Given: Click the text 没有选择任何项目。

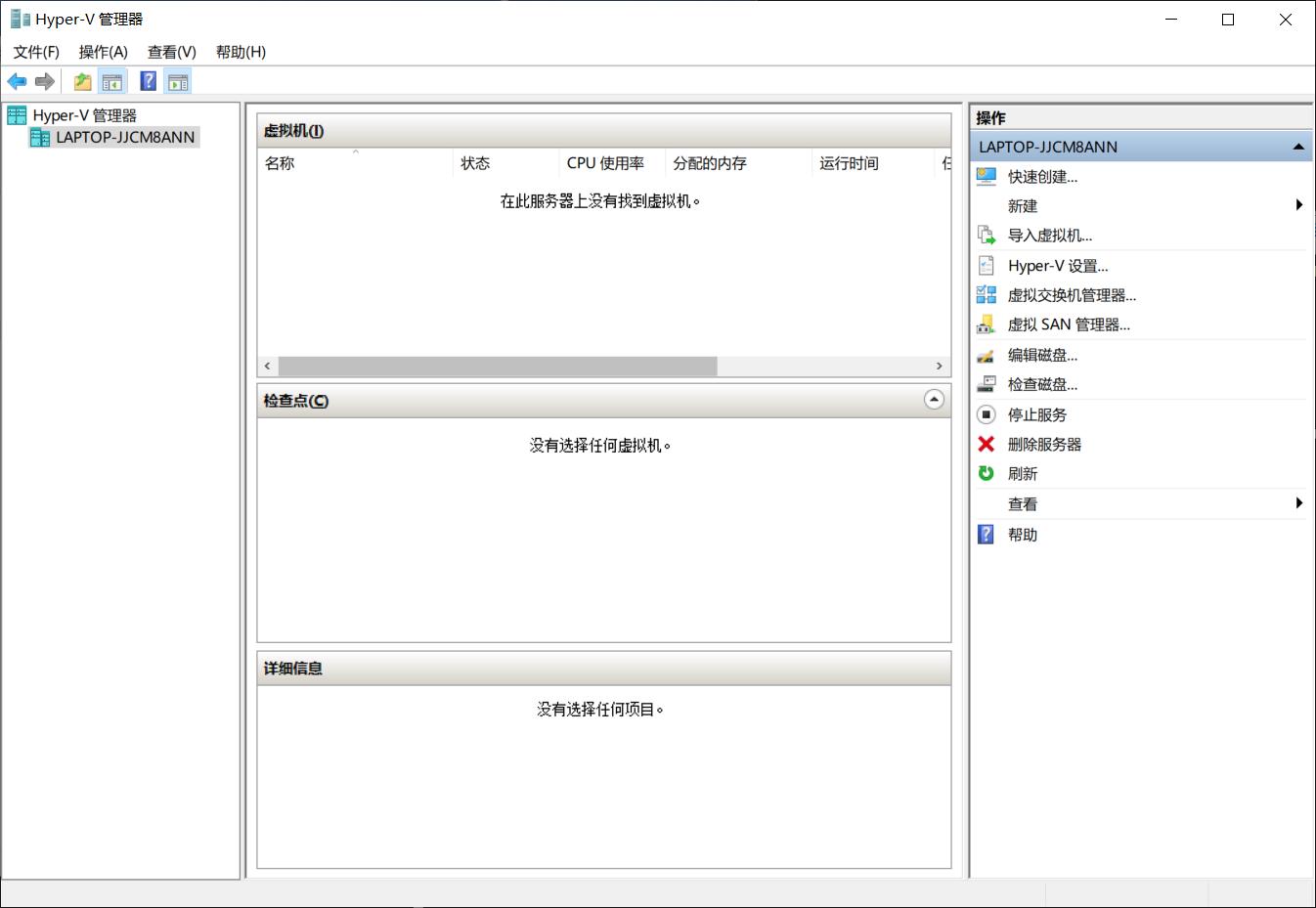Looking at the screenshot, I should (x=600, y=710).
